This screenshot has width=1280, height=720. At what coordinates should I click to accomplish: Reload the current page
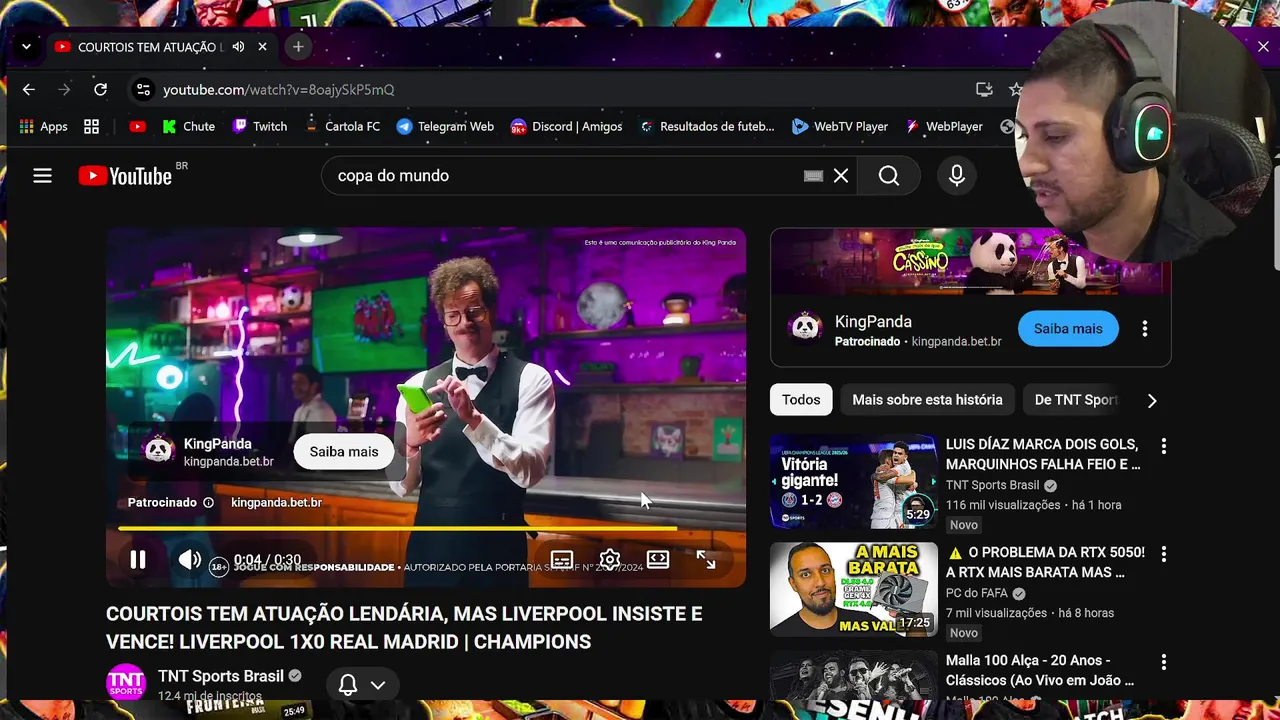(100, 90)
